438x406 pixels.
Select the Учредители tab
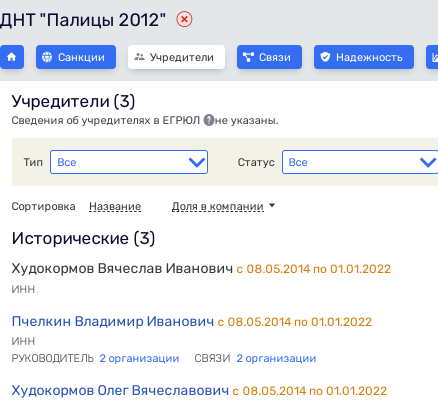tap(176, 57)
